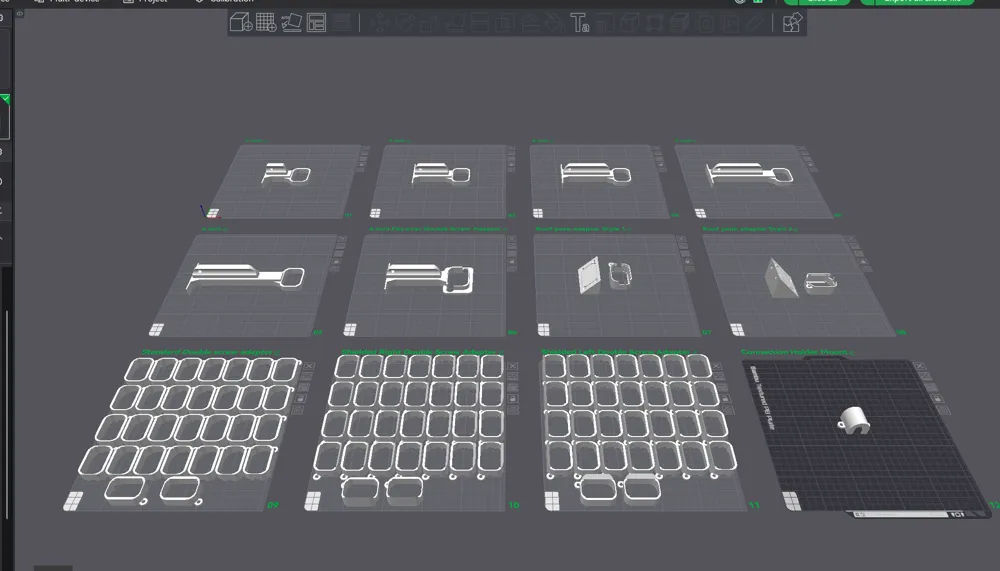Toggle lock on Connection Holder Mount plate
Screen dimensions: 1000x571
click(x=938, y=399)
